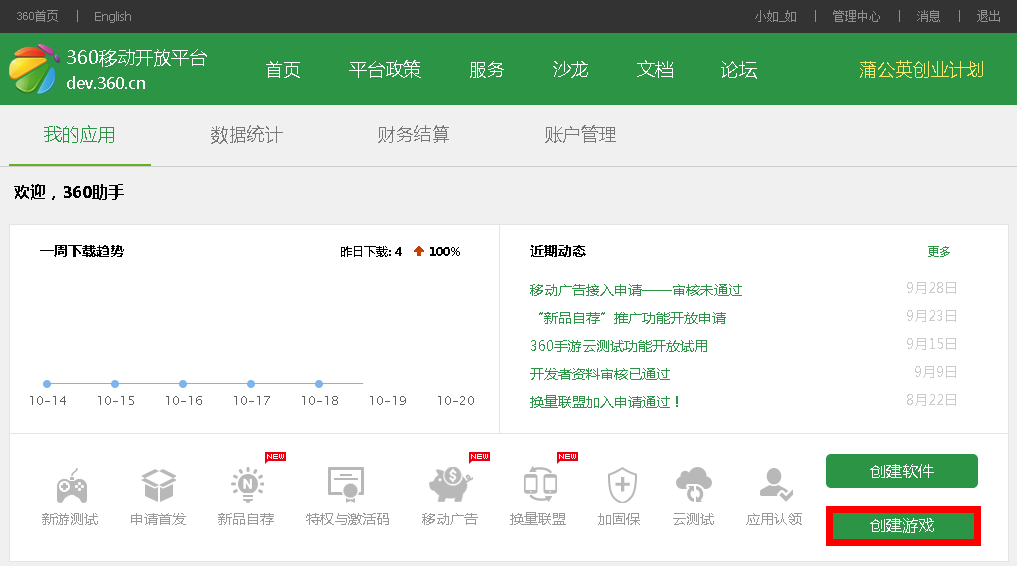Click the 创建软件 button
This screenshot has height=566, width=1017.
coord(902,471)
